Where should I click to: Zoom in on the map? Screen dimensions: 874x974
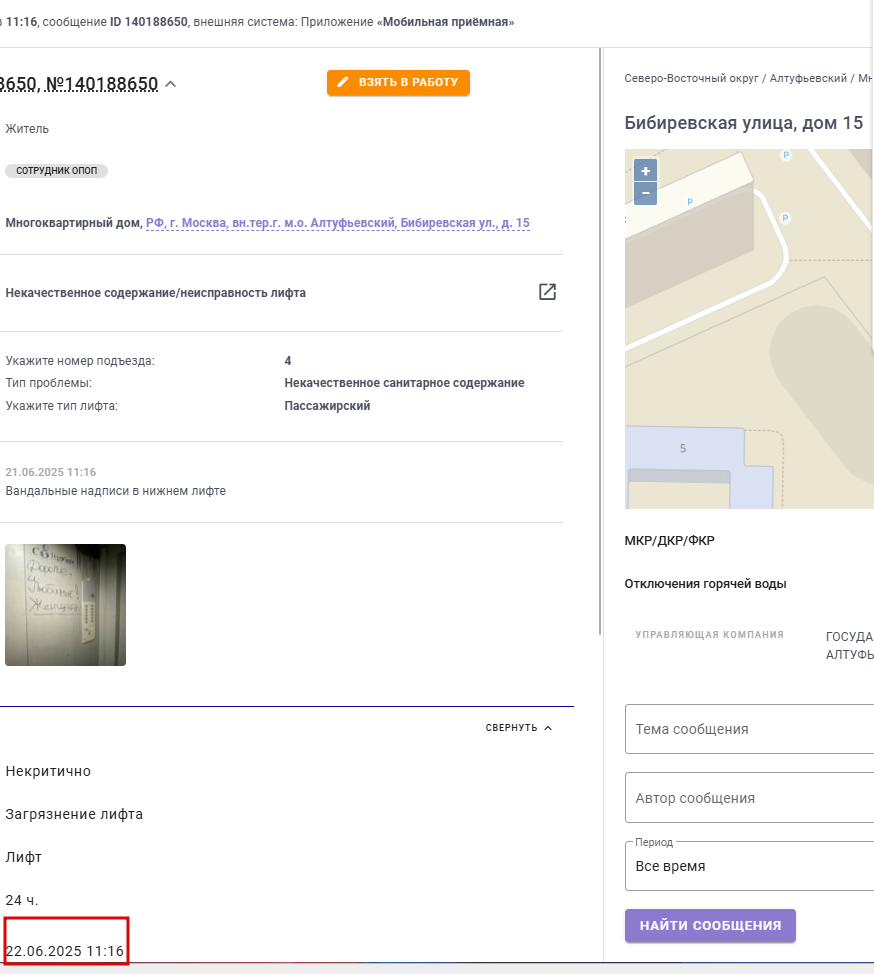click(645, 171)
